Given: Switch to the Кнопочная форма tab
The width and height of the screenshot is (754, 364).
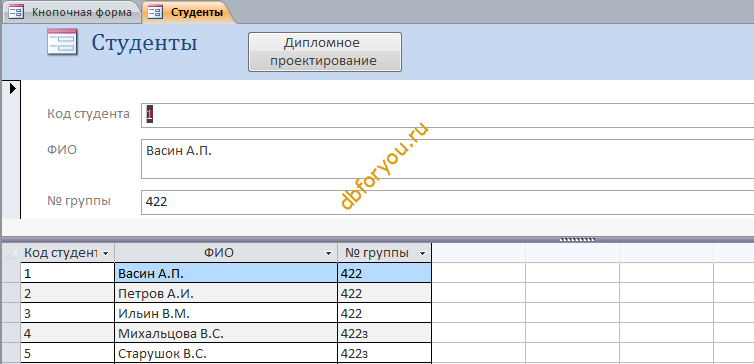Looking at the screenshot, I should (x=72, y=12).
